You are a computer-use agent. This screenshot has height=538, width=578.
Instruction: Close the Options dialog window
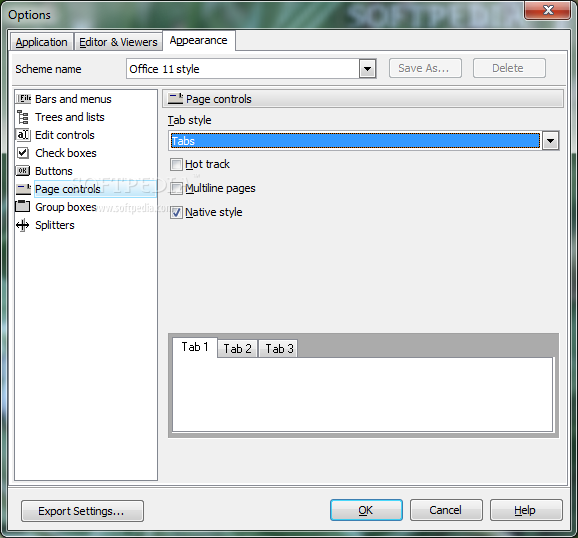(x=547, y=10)
